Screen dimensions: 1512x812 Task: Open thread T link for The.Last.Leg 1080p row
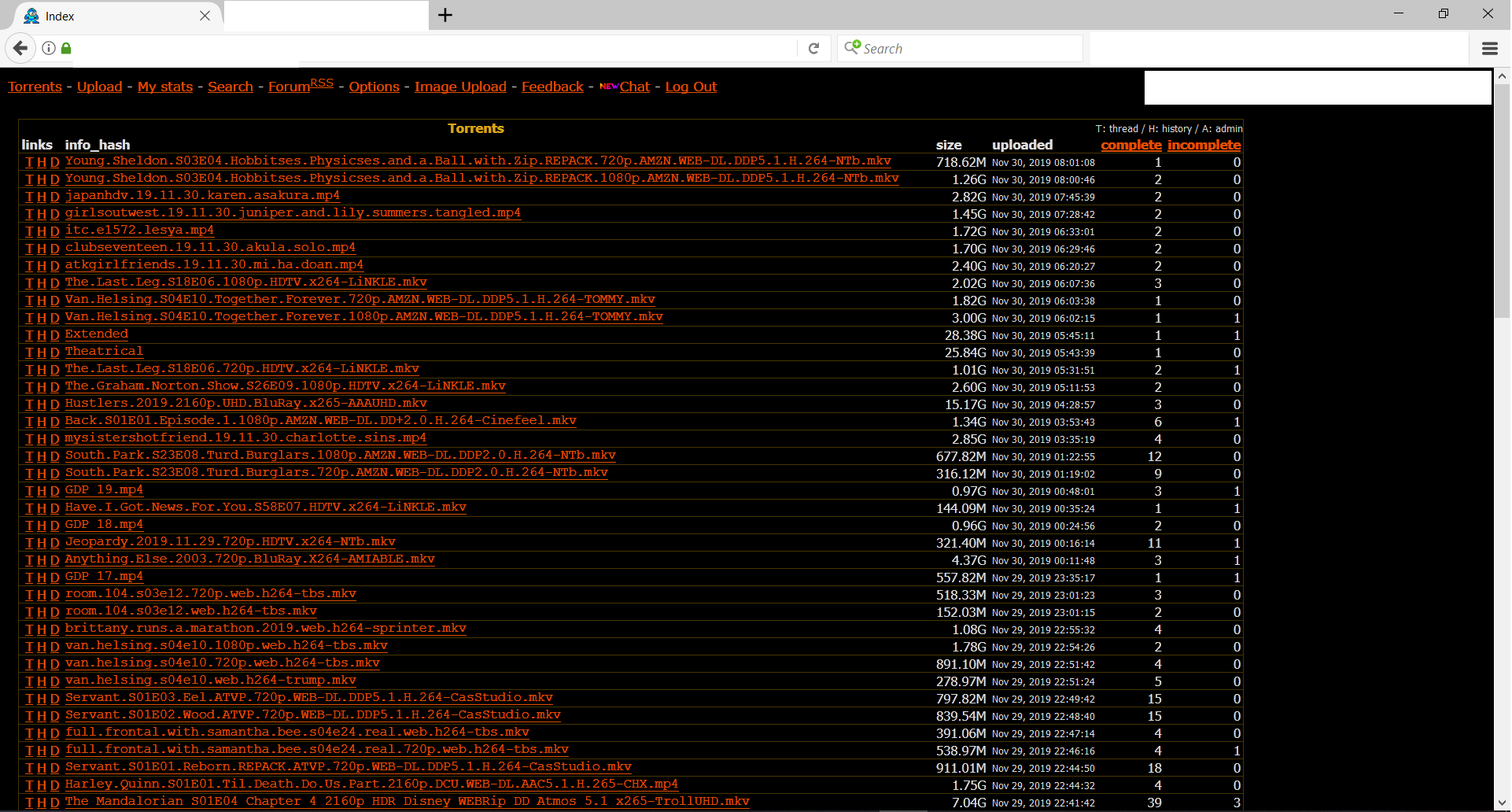tap(29, 283)
